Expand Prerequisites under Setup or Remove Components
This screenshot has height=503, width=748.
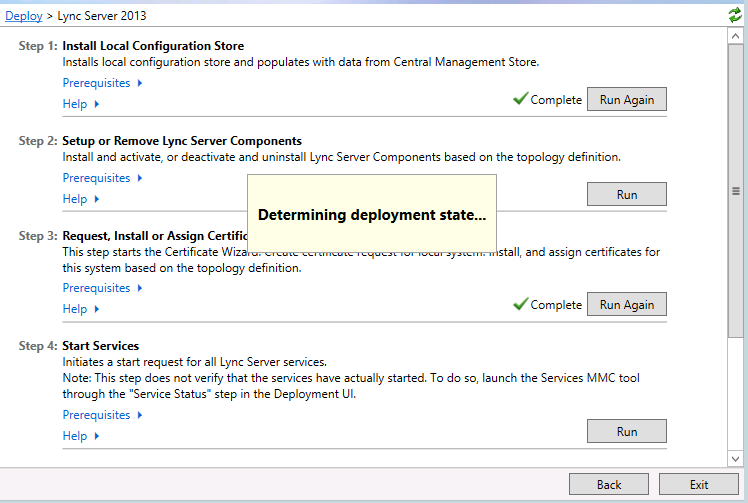click(102, 178)
